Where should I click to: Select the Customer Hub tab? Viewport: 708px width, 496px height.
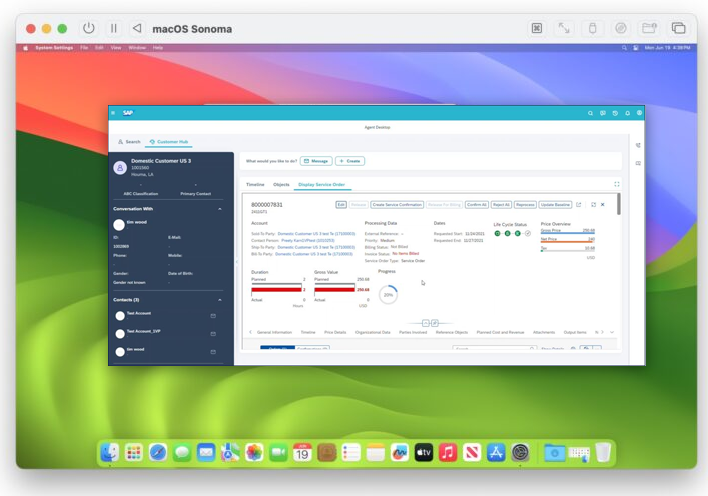169,142
